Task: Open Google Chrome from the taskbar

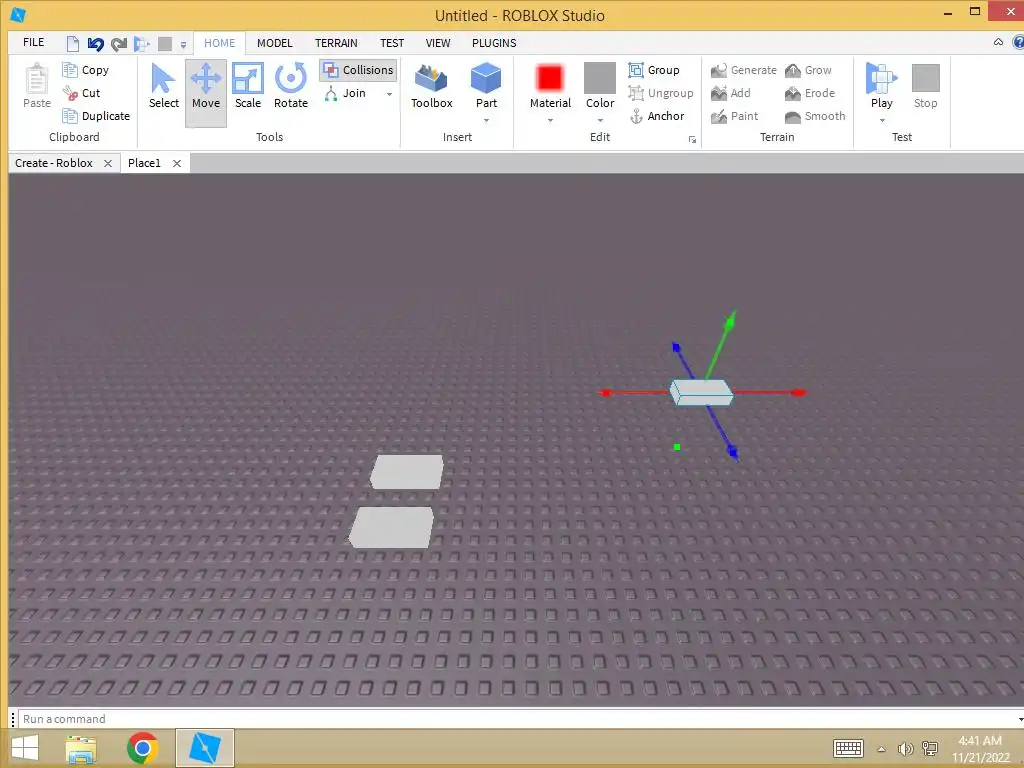Action: click(142, 748)
